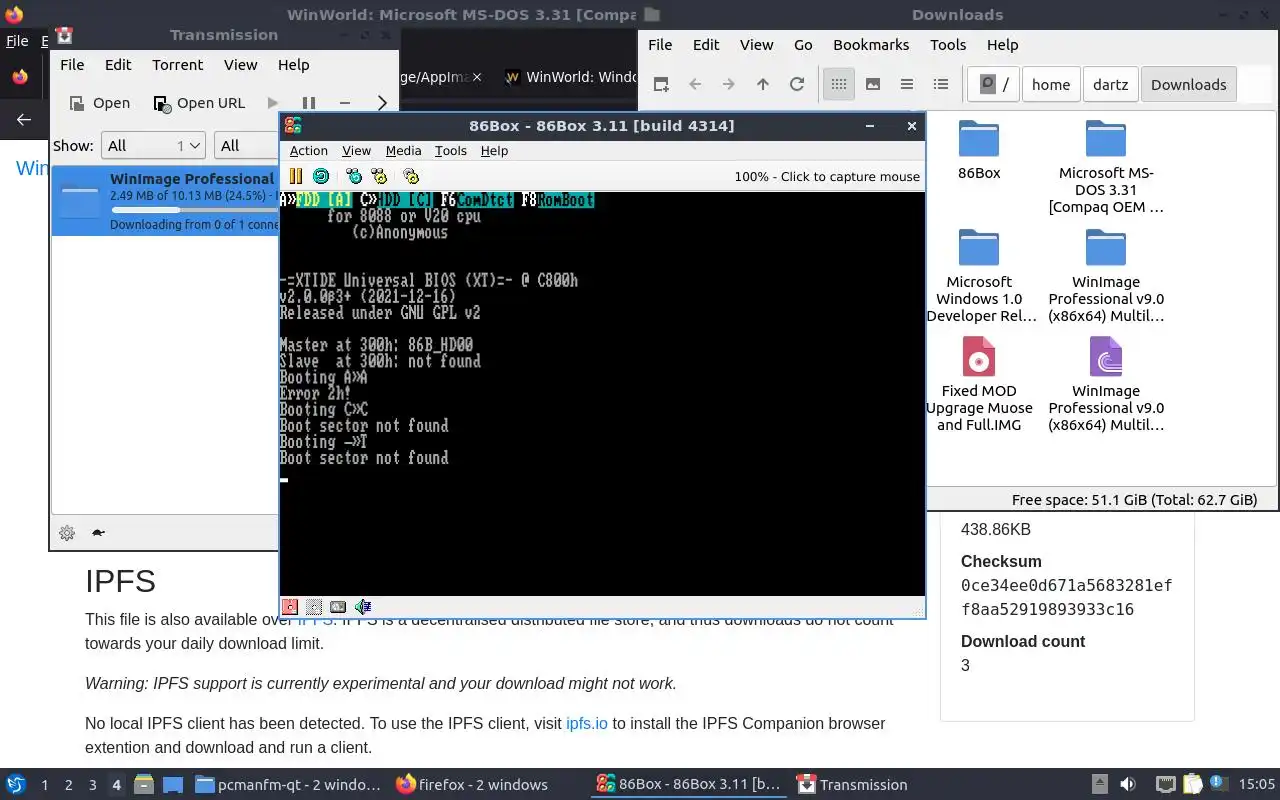Viewport: 1280px width, 800px height.
Task: Pause the selected torrent in Transmission
Action: click(309, 103)
